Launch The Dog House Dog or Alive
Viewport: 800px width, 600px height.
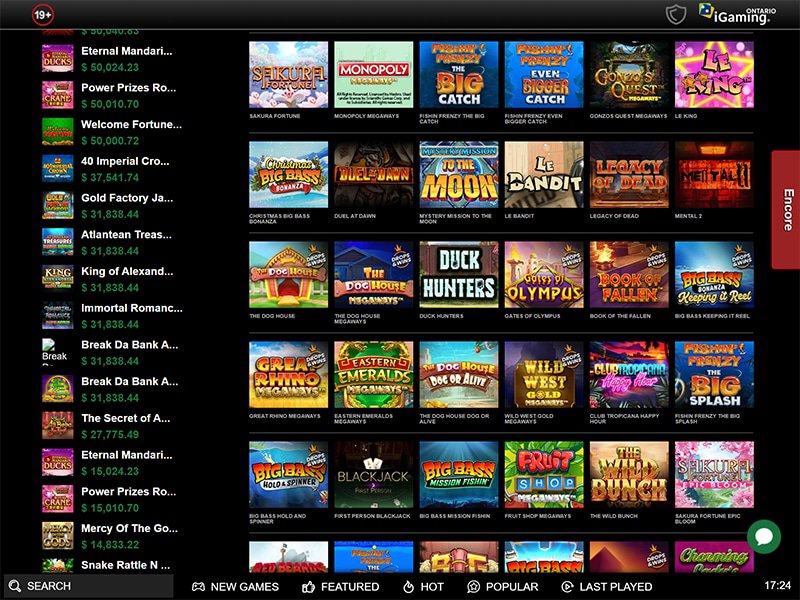click(459, 374)
